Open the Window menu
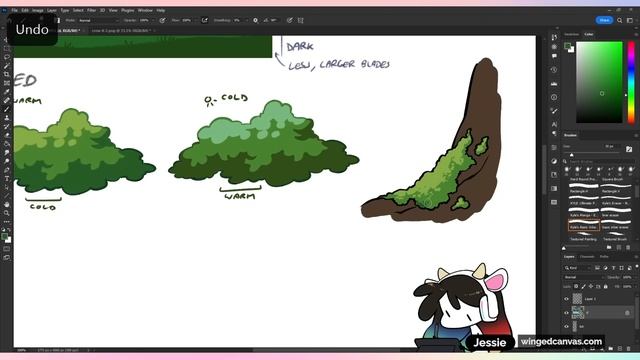 click(145, 10)
